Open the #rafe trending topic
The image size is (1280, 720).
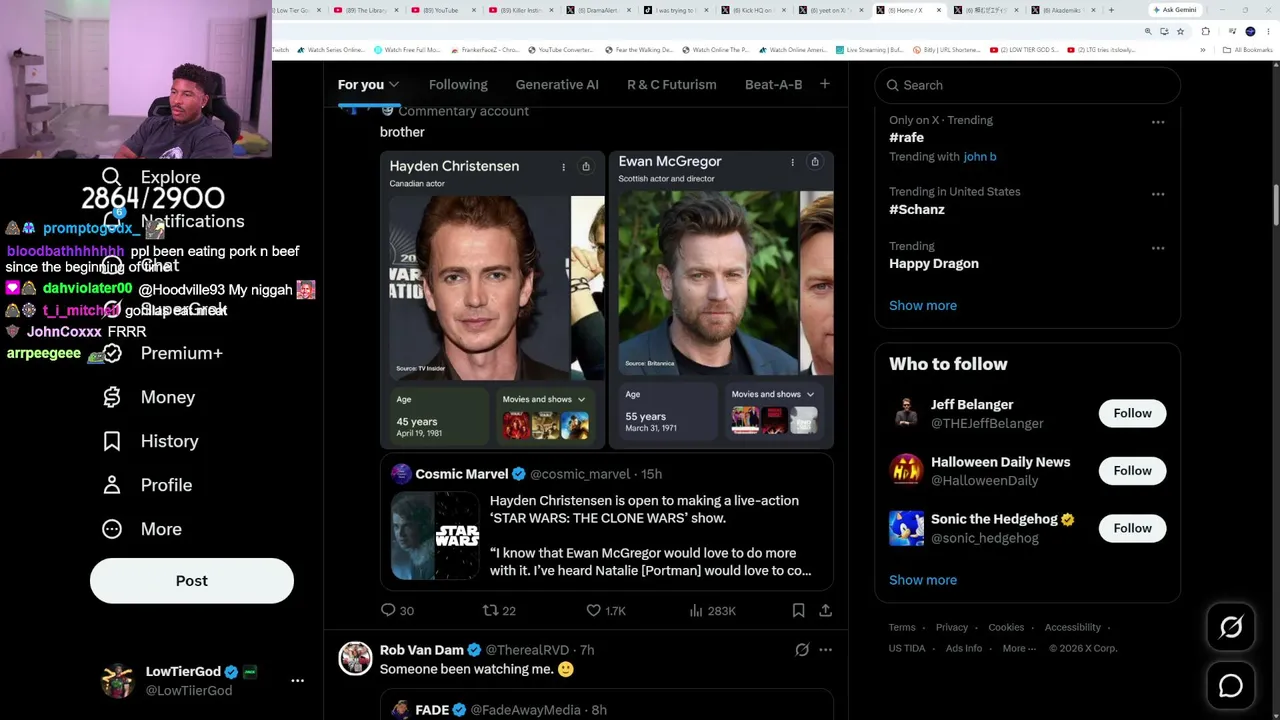(x=907, y=138)
